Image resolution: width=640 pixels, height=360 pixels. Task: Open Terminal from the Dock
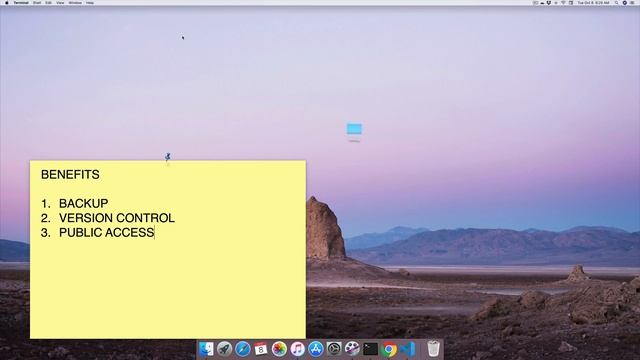pyautogui.click(x=370, y=349)
